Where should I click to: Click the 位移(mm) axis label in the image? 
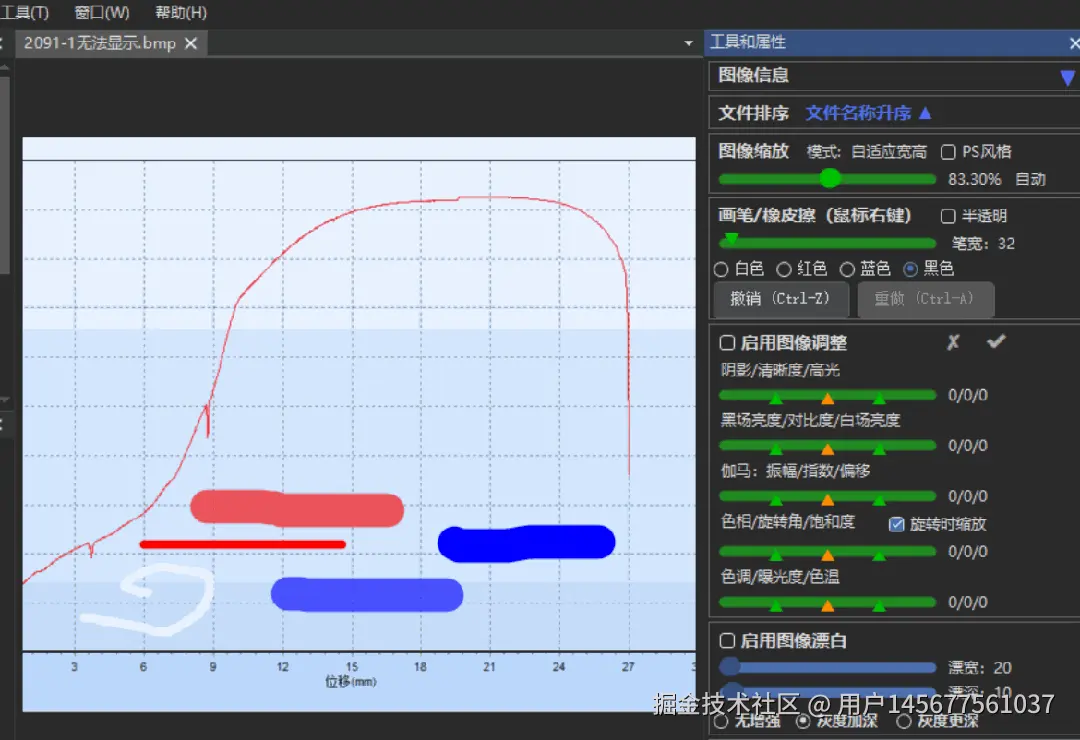point(351,681)
